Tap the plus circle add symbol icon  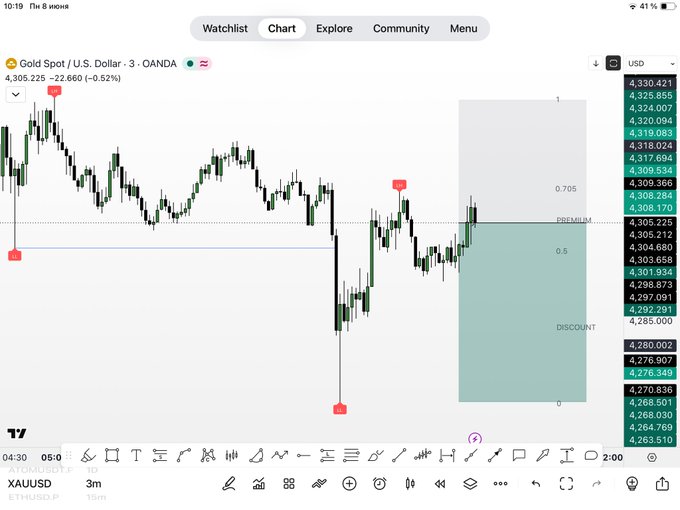coord(349,483)
